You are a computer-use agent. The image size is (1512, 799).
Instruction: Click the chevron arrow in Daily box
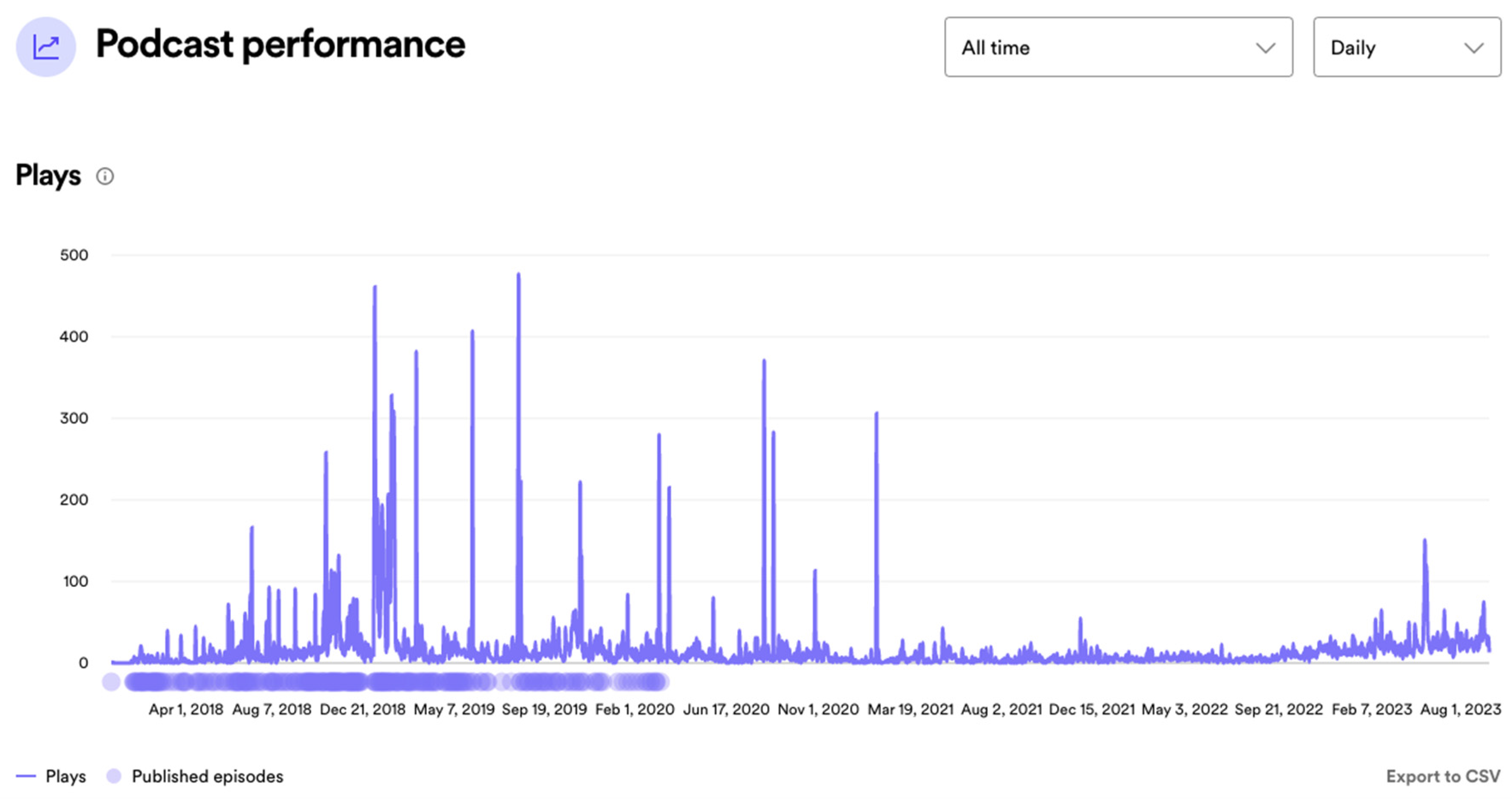[x=1473, y=48]
